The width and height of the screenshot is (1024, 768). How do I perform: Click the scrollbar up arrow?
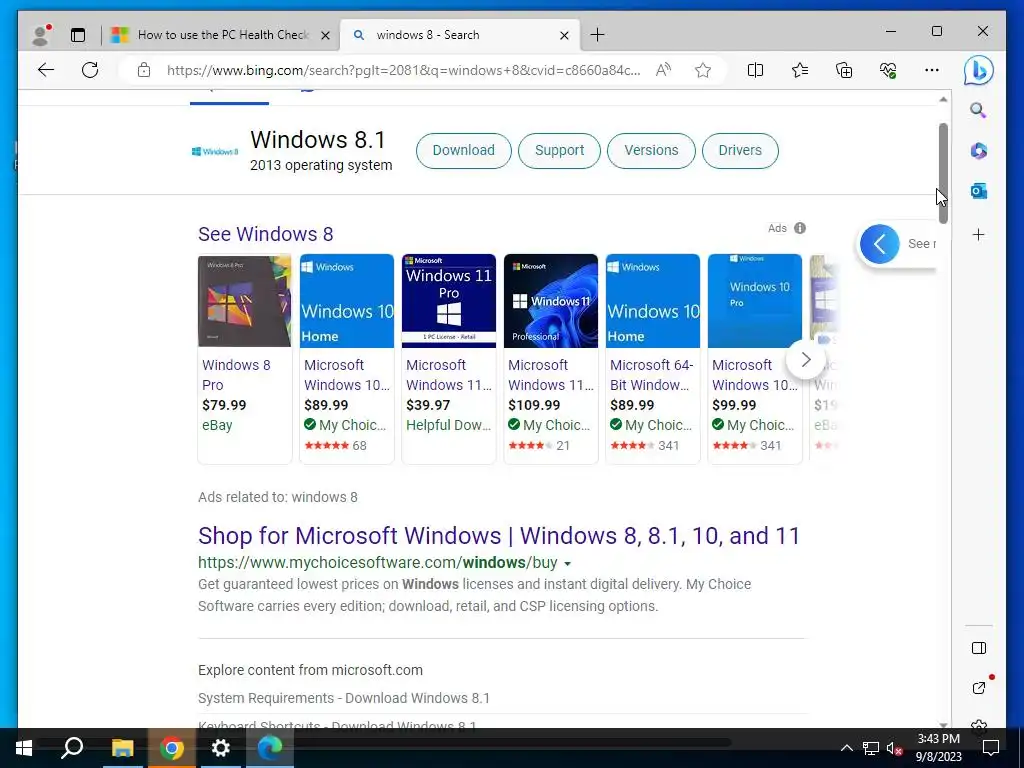[x=943, y=99]
